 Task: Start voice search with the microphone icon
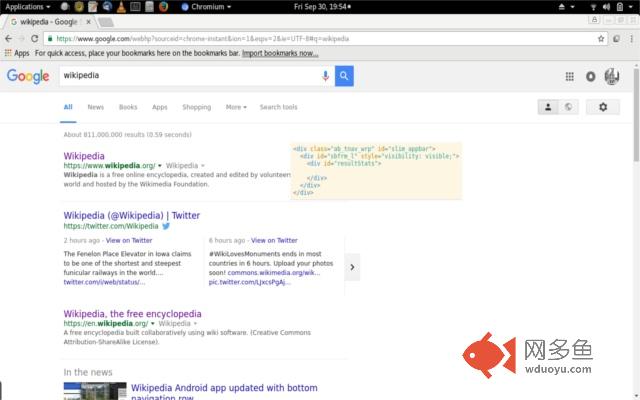click(x=325, y=76)
